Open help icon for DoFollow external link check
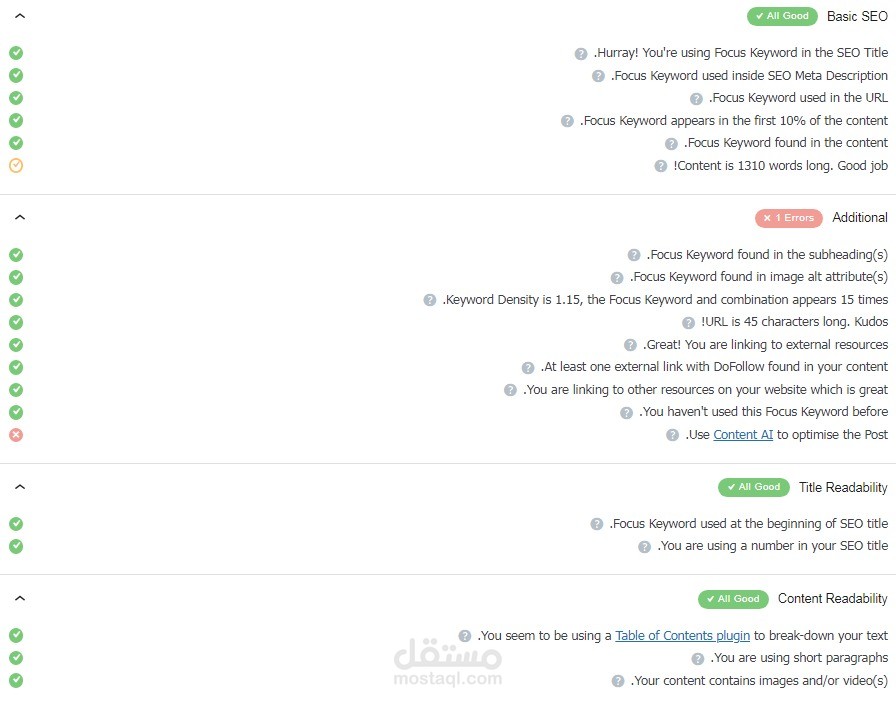Image resolution: width=896 pixels, height=702 pixels. click(527, 368)
